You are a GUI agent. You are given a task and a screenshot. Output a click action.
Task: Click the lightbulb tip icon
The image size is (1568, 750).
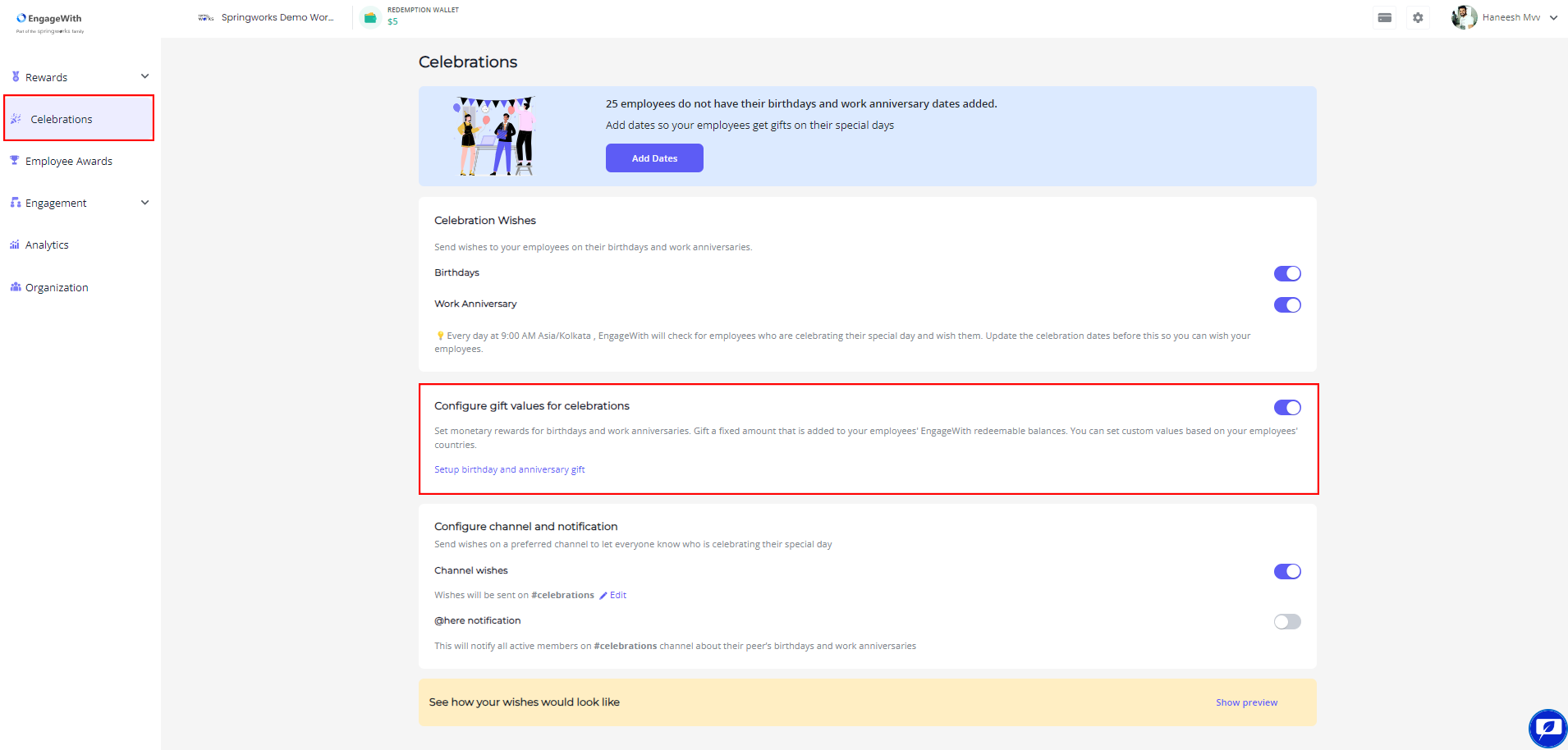point(440,336)
